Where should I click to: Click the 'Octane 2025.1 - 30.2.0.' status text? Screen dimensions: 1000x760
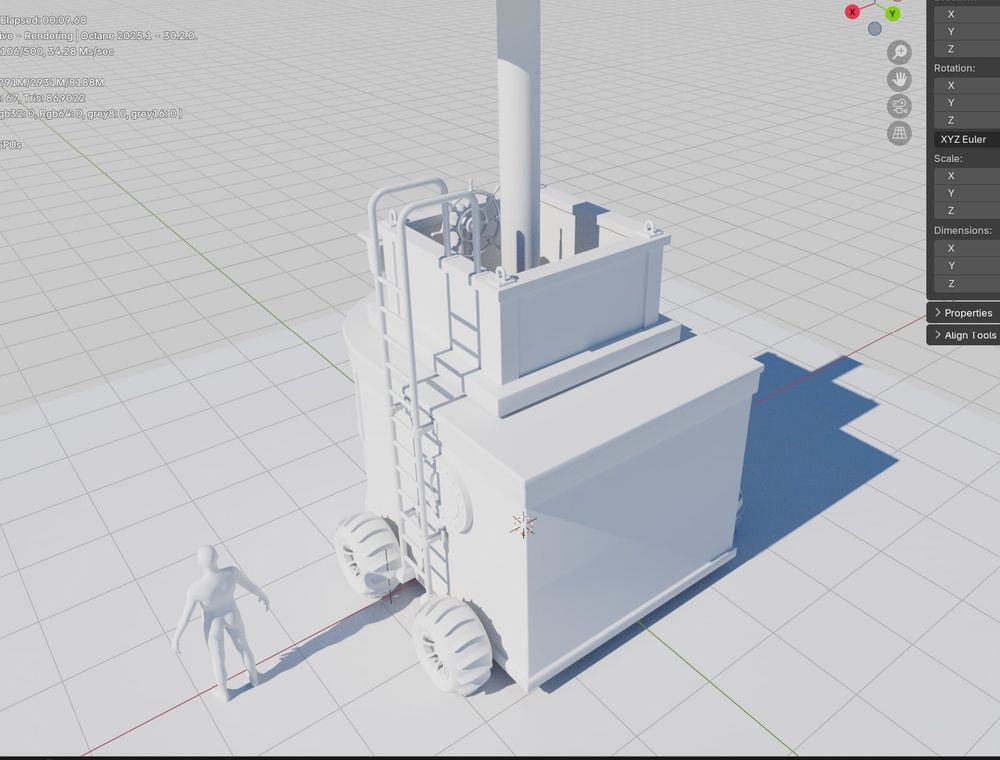pos(139,36)
